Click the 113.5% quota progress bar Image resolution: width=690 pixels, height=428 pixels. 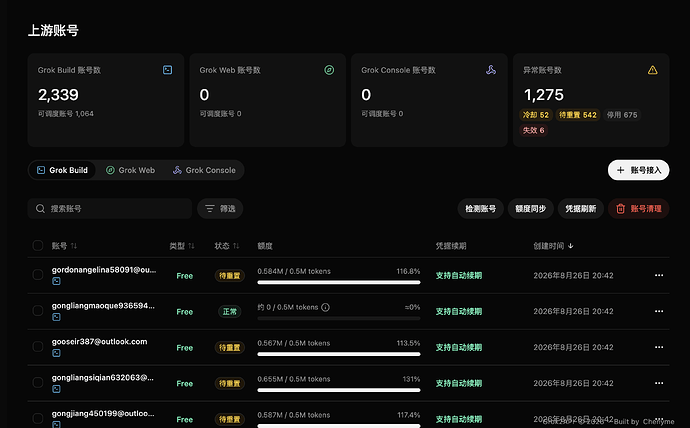point(339,354)
